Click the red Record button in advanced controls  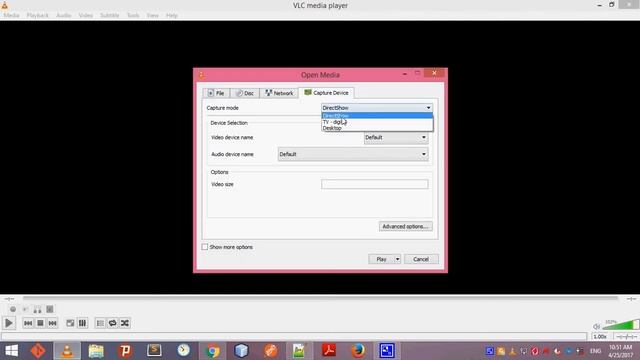pos(13,309)
